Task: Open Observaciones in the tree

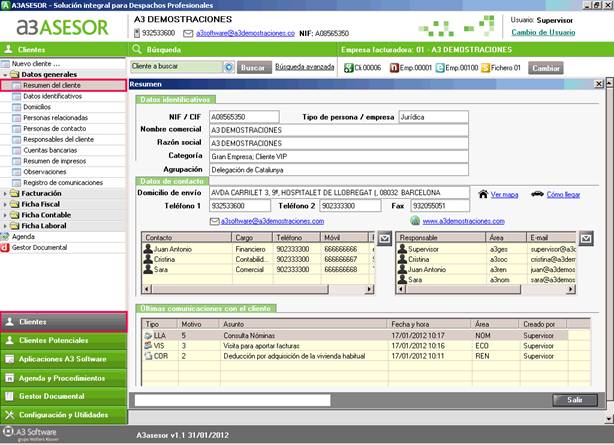Action: (45, 172)
